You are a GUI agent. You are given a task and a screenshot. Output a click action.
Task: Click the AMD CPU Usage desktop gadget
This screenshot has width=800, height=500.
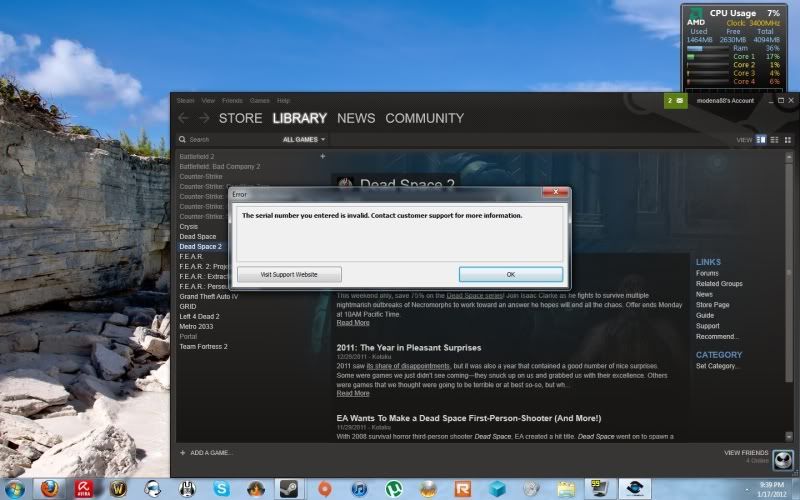[x=734, y=47]
